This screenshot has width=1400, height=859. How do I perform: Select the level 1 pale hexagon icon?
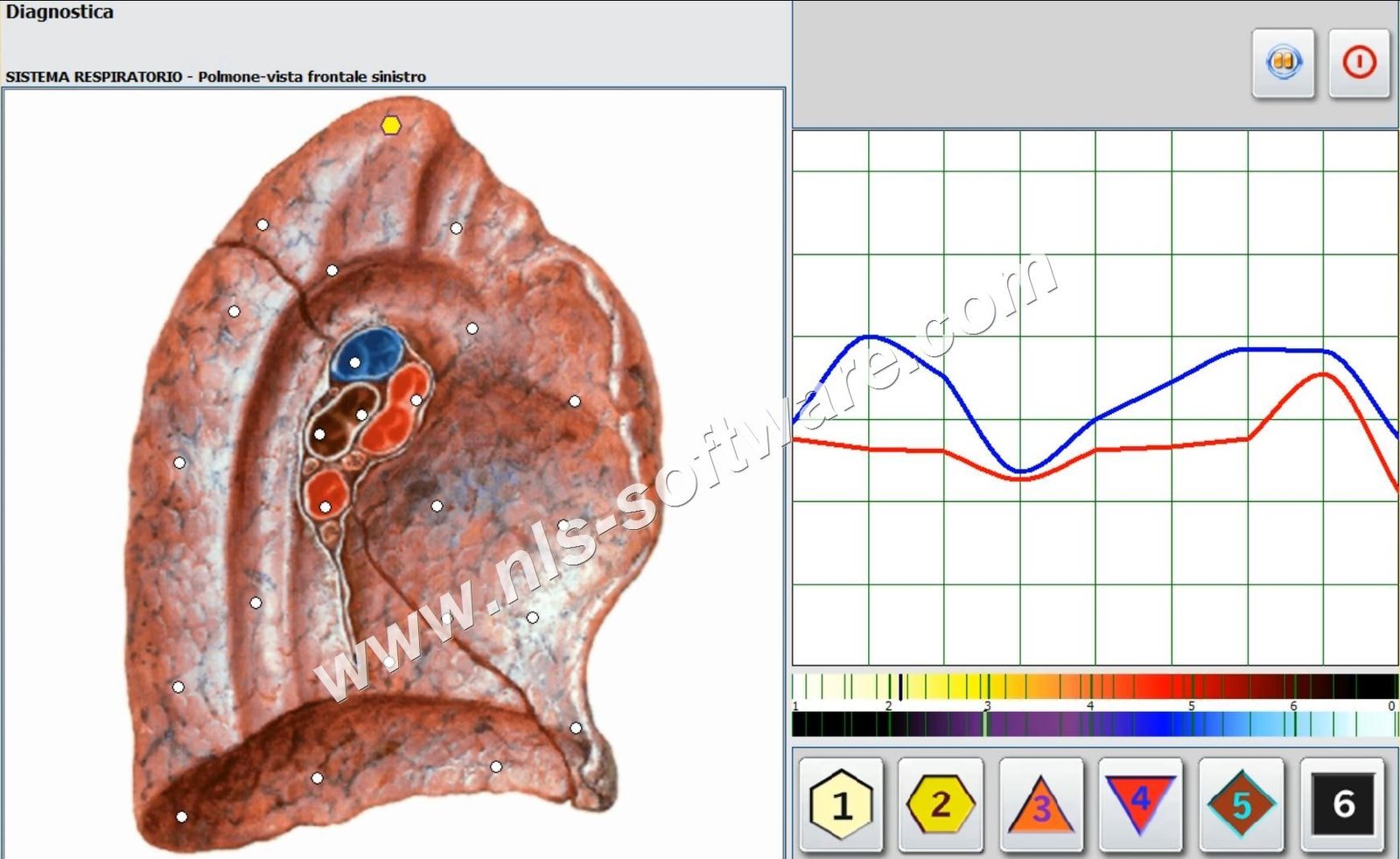[841, 804]
